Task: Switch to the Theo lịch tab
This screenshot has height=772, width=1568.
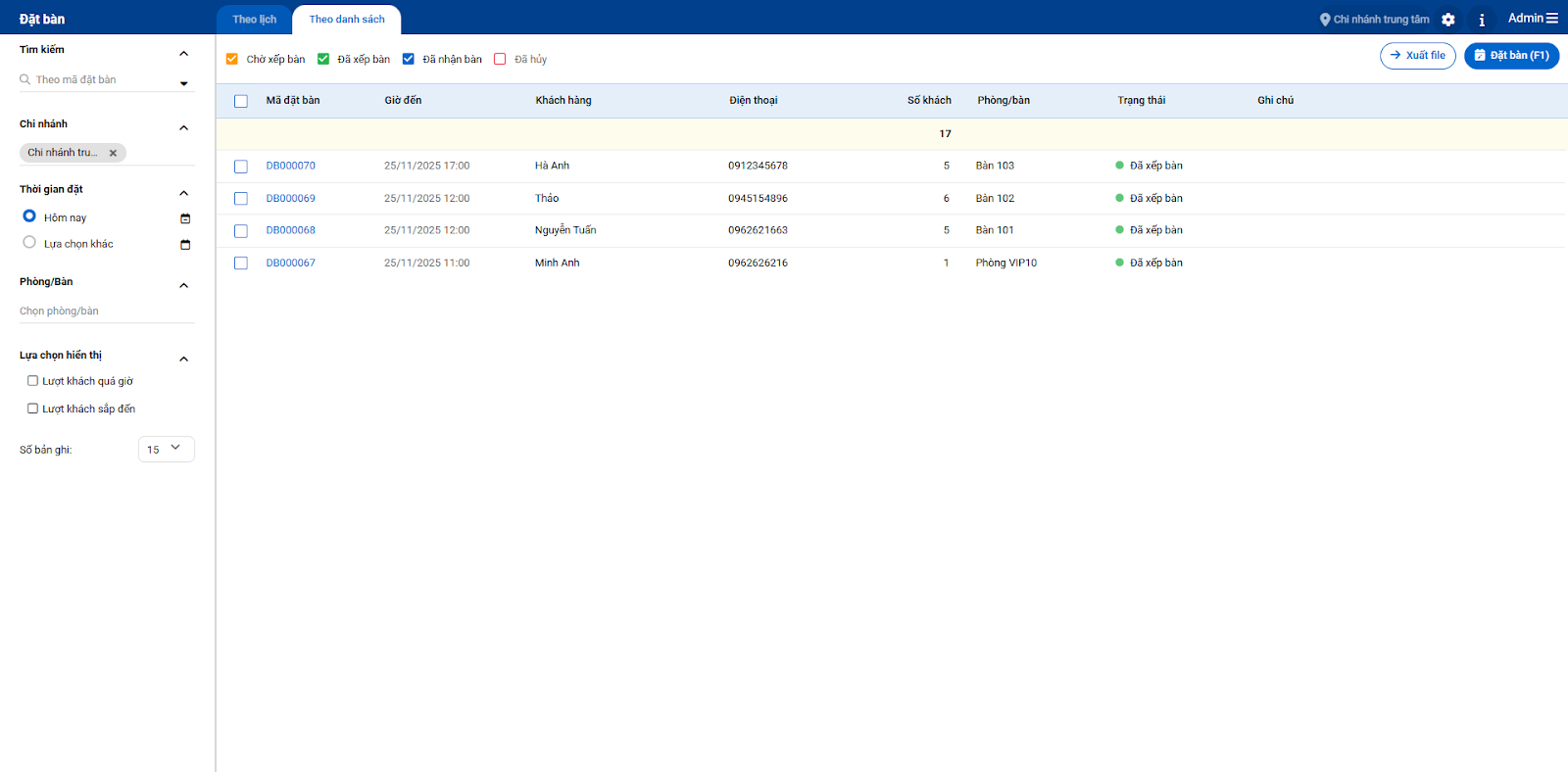Action: pos(254,20)
